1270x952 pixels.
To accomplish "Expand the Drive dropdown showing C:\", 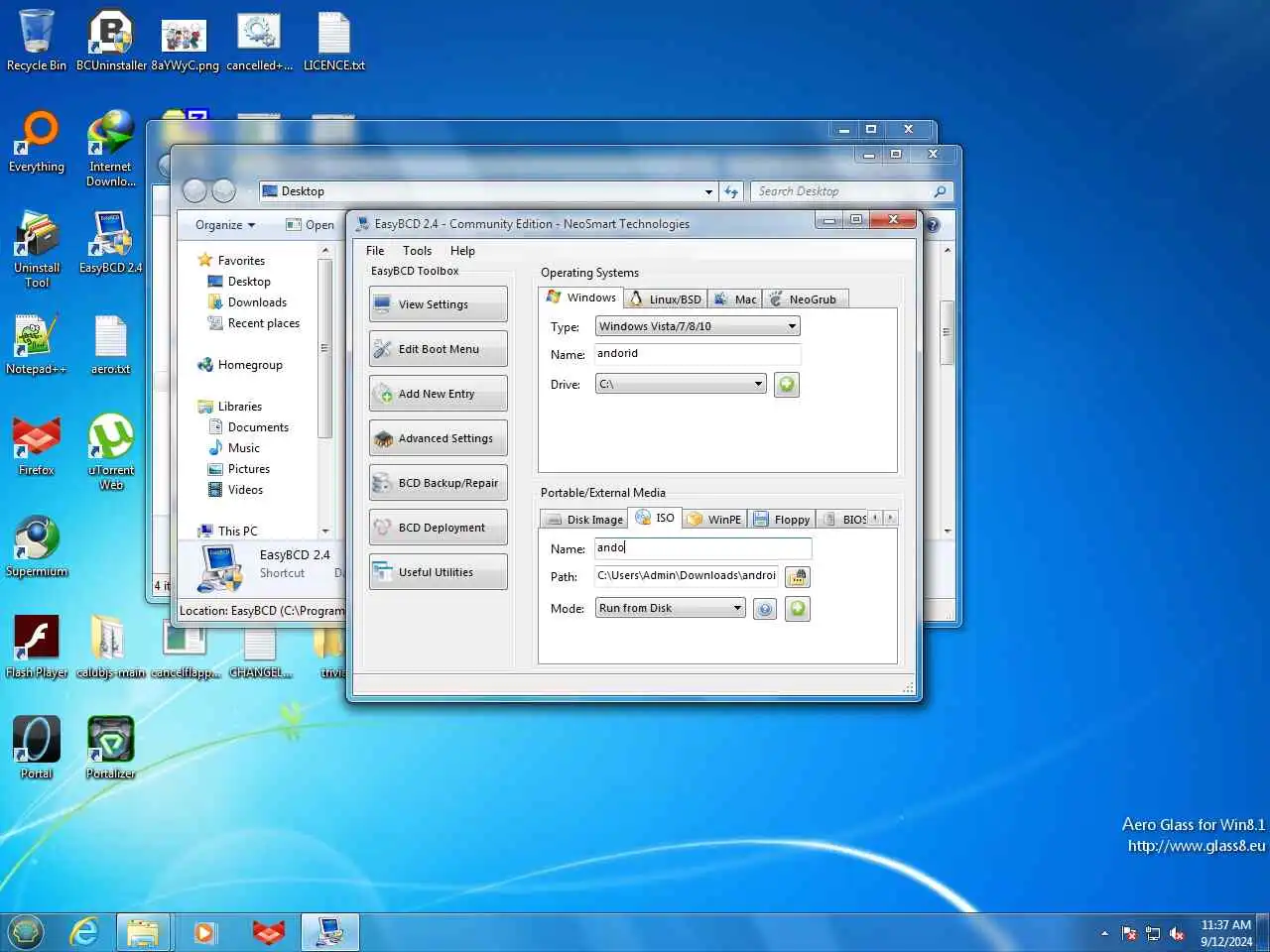I will (681, 385).
